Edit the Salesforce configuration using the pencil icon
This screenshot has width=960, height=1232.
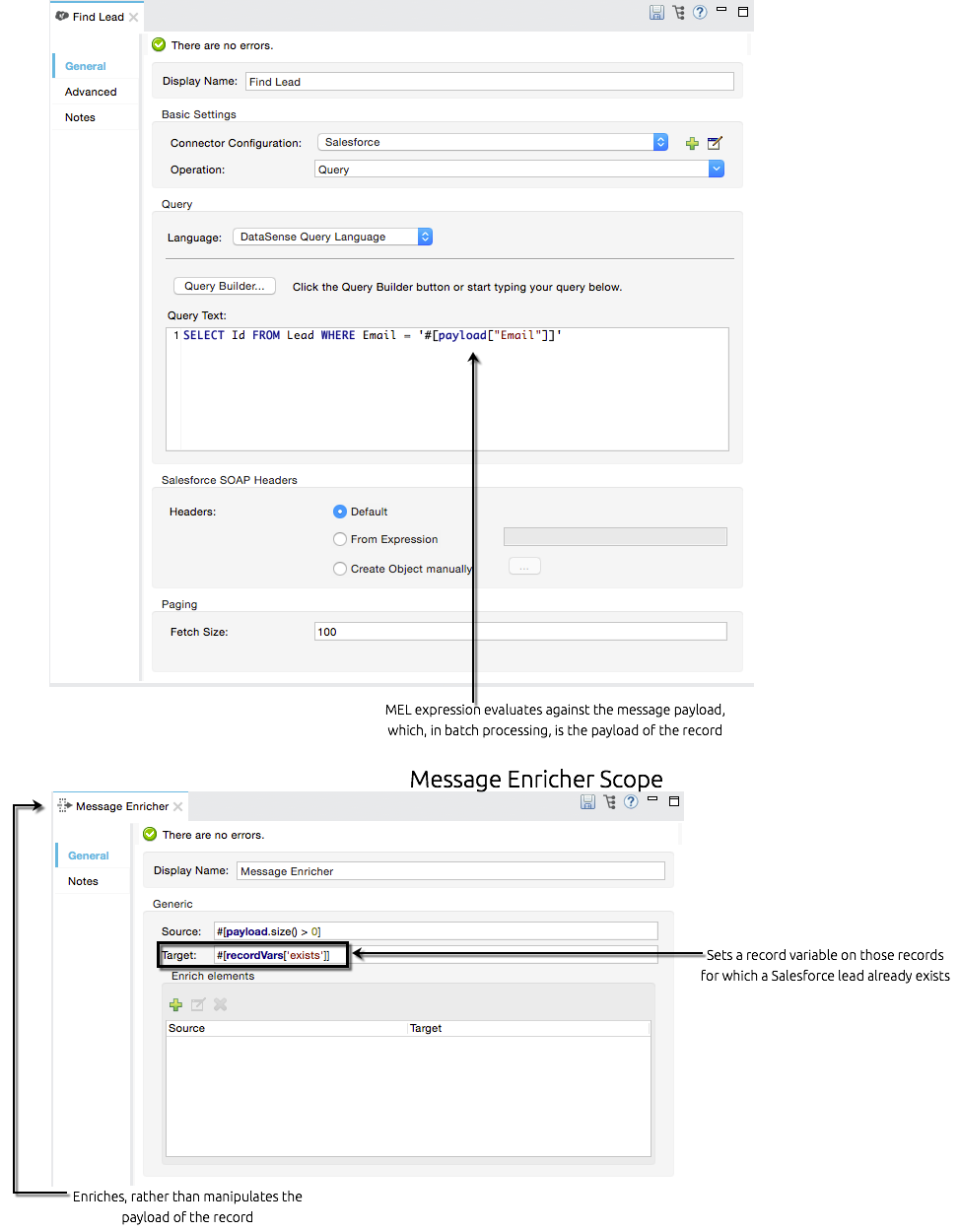tap(714, 142)
